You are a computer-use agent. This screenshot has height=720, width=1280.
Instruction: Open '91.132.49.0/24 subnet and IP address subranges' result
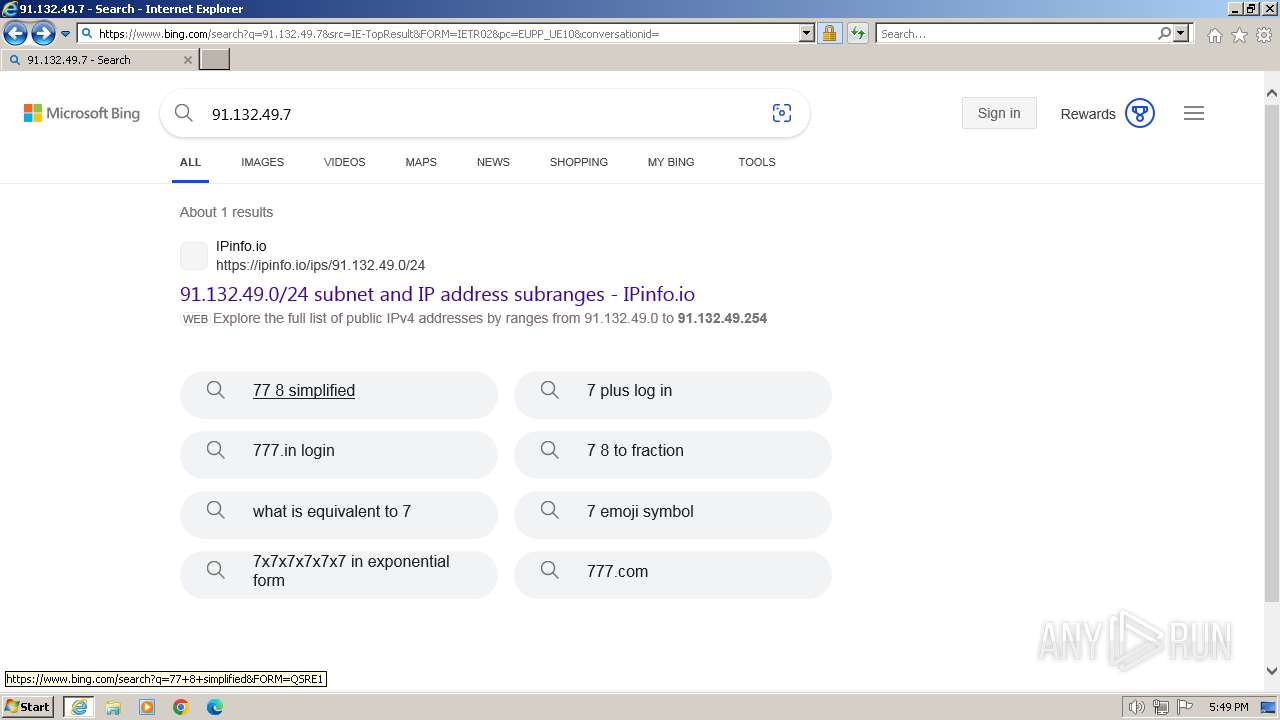coord(437,294)
